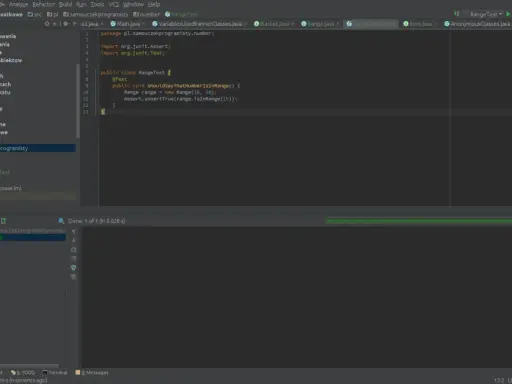This screenshot has width=512, height=384.
Task: Click the green test progress bar
Action: coord(419,221)
